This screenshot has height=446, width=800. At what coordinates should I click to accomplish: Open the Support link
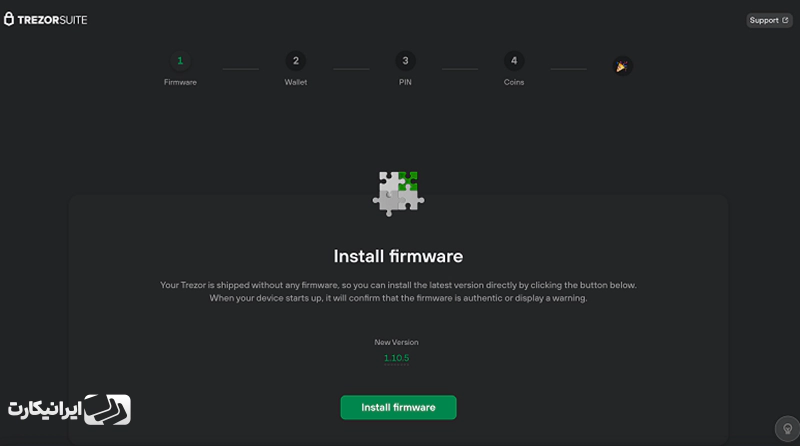coord(769,20)
